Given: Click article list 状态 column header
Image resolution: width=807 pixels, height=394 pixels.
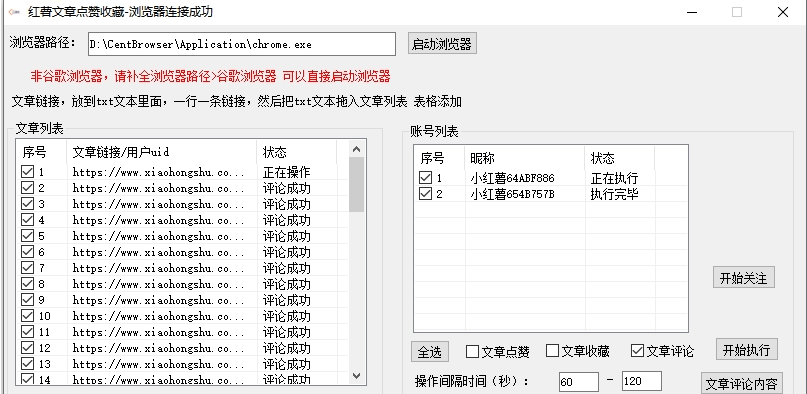Looking at the screenshot, I should click(296, 152).
